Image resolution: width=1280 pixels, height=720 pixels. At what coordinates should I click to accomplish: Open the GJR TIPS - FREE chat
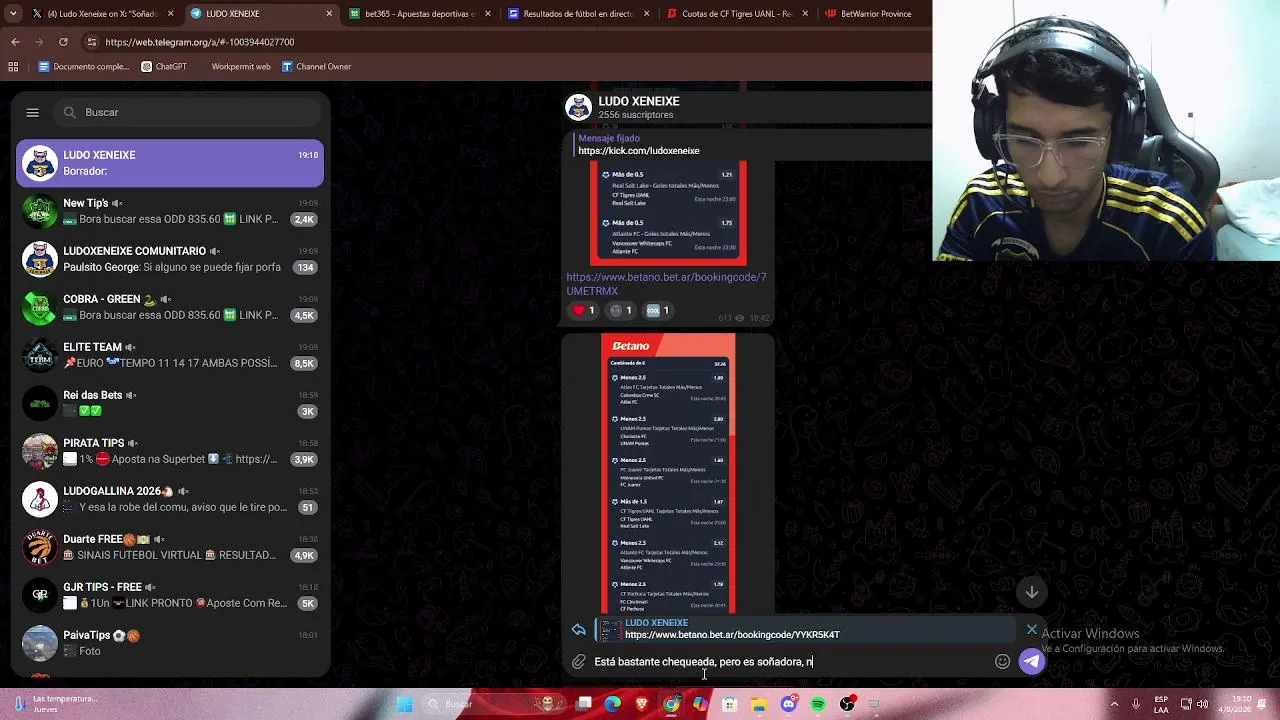(170, 595)
